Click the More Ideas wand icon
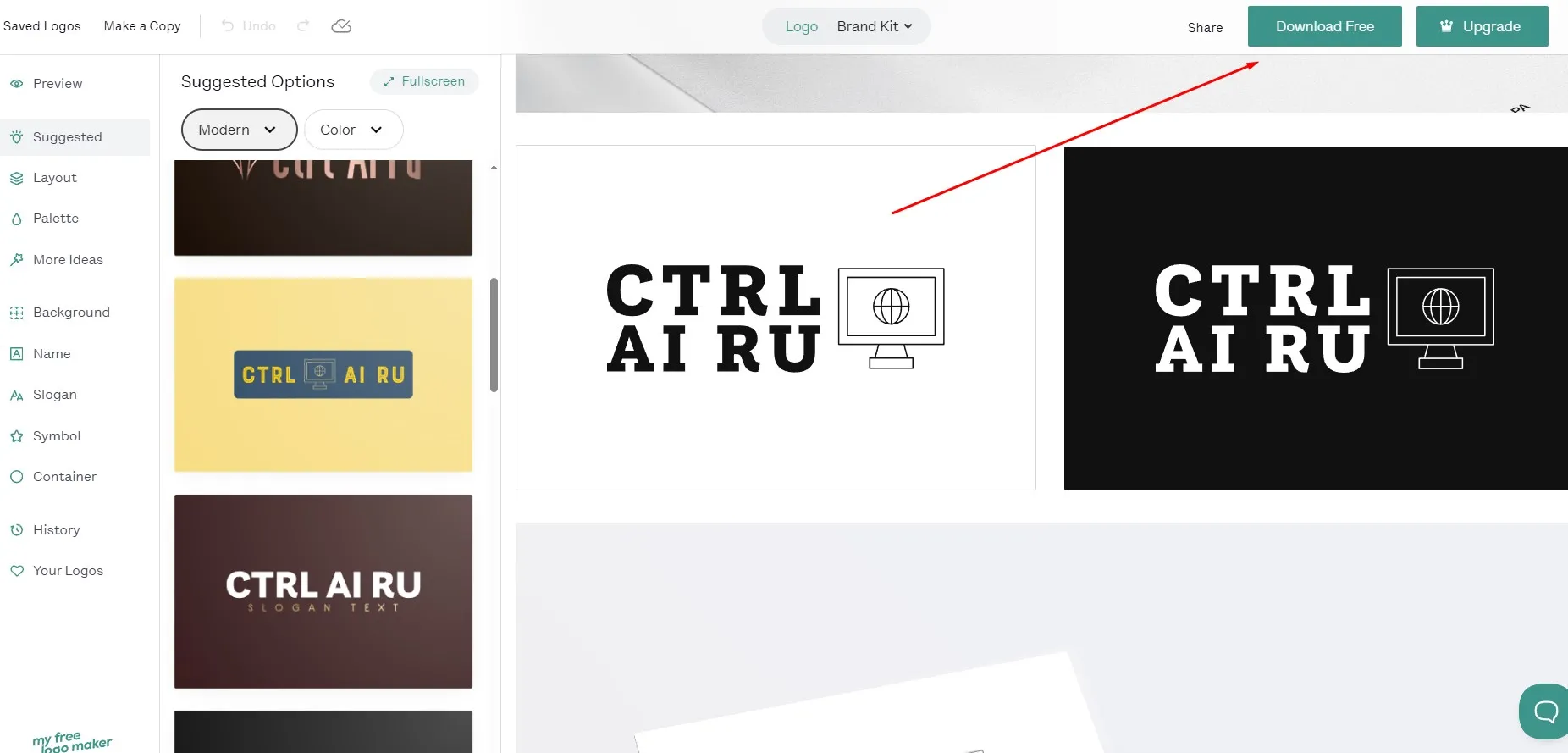Image resolution: width=1568 pixels, height=753 pixels. 16,260
